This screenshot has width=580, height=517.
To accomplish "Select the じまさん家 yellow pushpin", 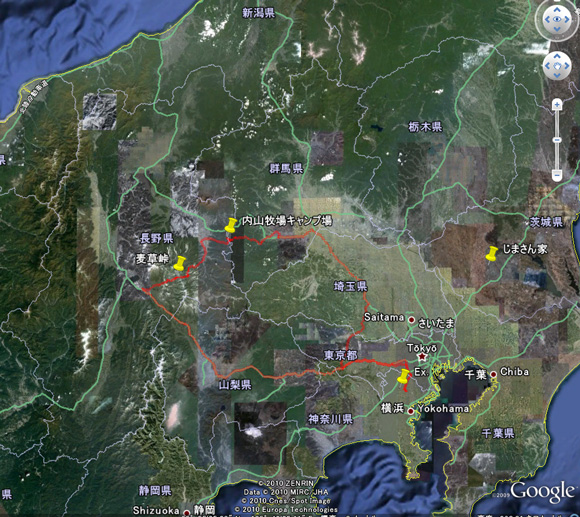I will [492, 254].
